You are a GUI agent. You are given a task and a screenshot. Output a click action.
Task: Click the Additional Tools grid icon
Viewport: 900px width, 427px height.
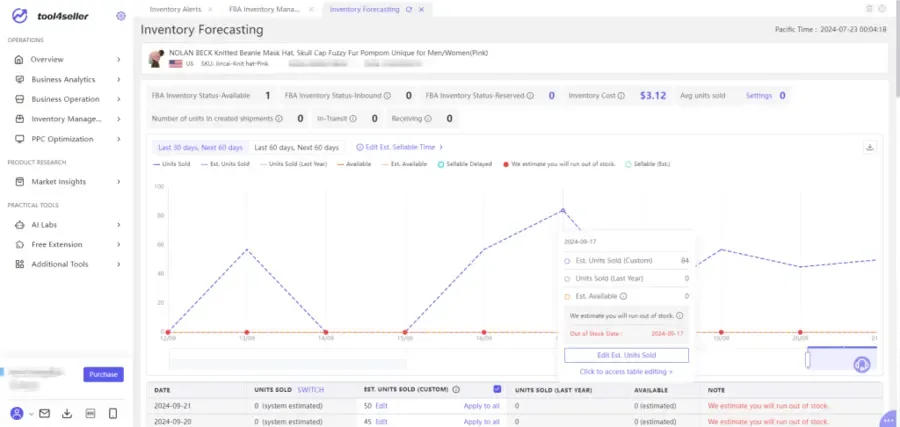(20, 264)
